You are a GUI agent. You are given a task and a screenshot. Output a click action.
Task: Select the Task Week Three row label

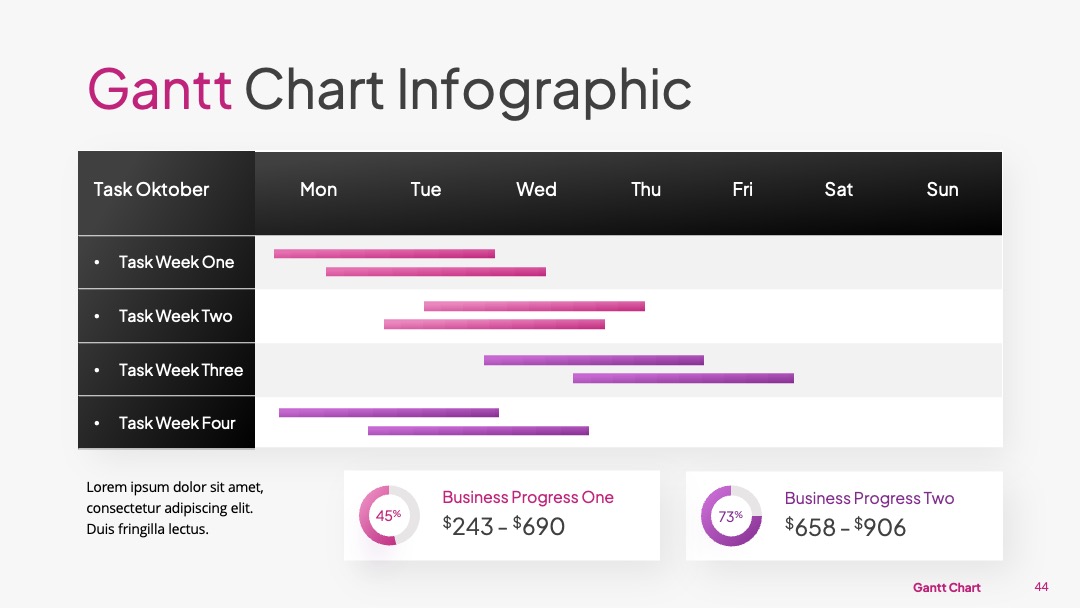coord(166,370)
